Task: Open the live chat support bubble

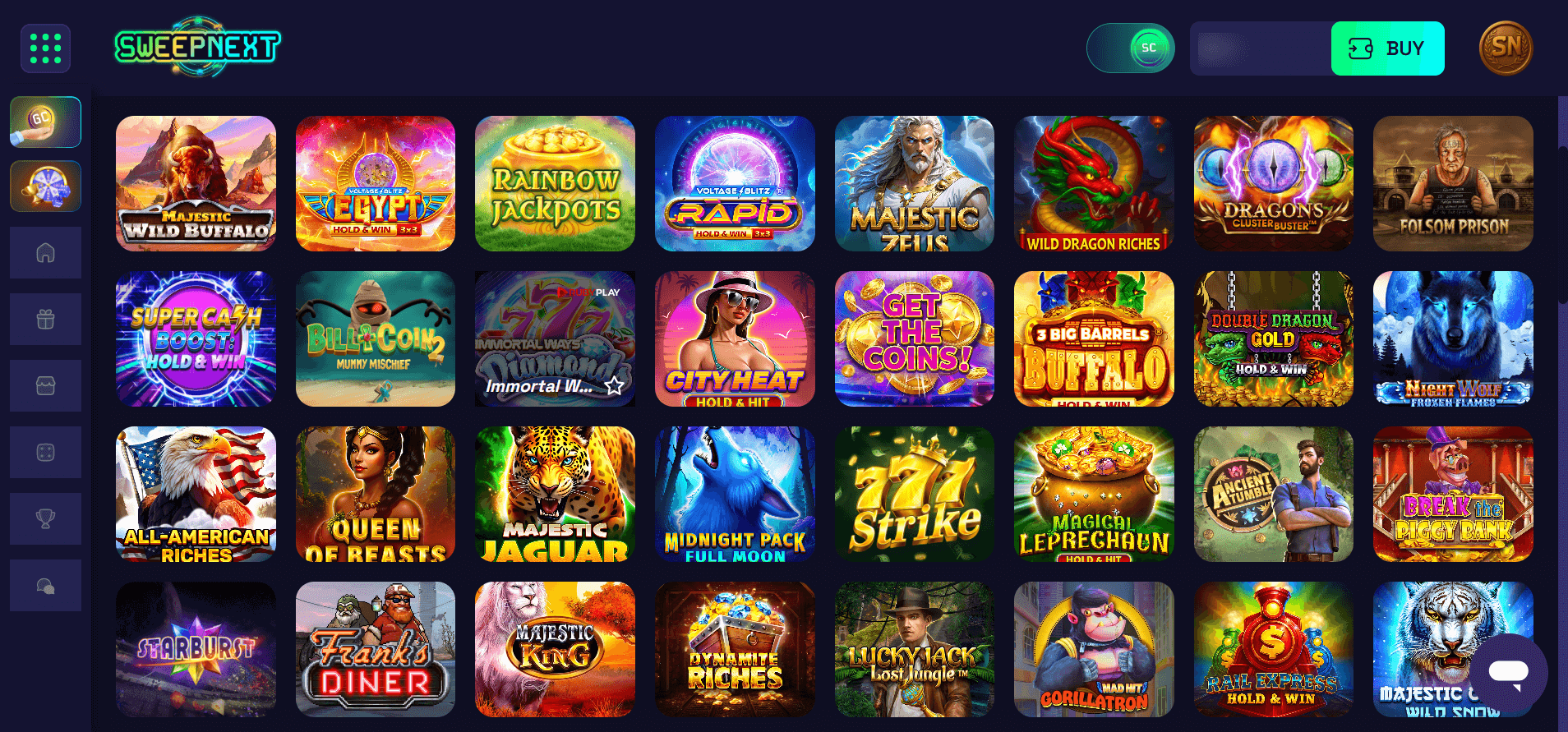Action: [x=1508, y=673]
